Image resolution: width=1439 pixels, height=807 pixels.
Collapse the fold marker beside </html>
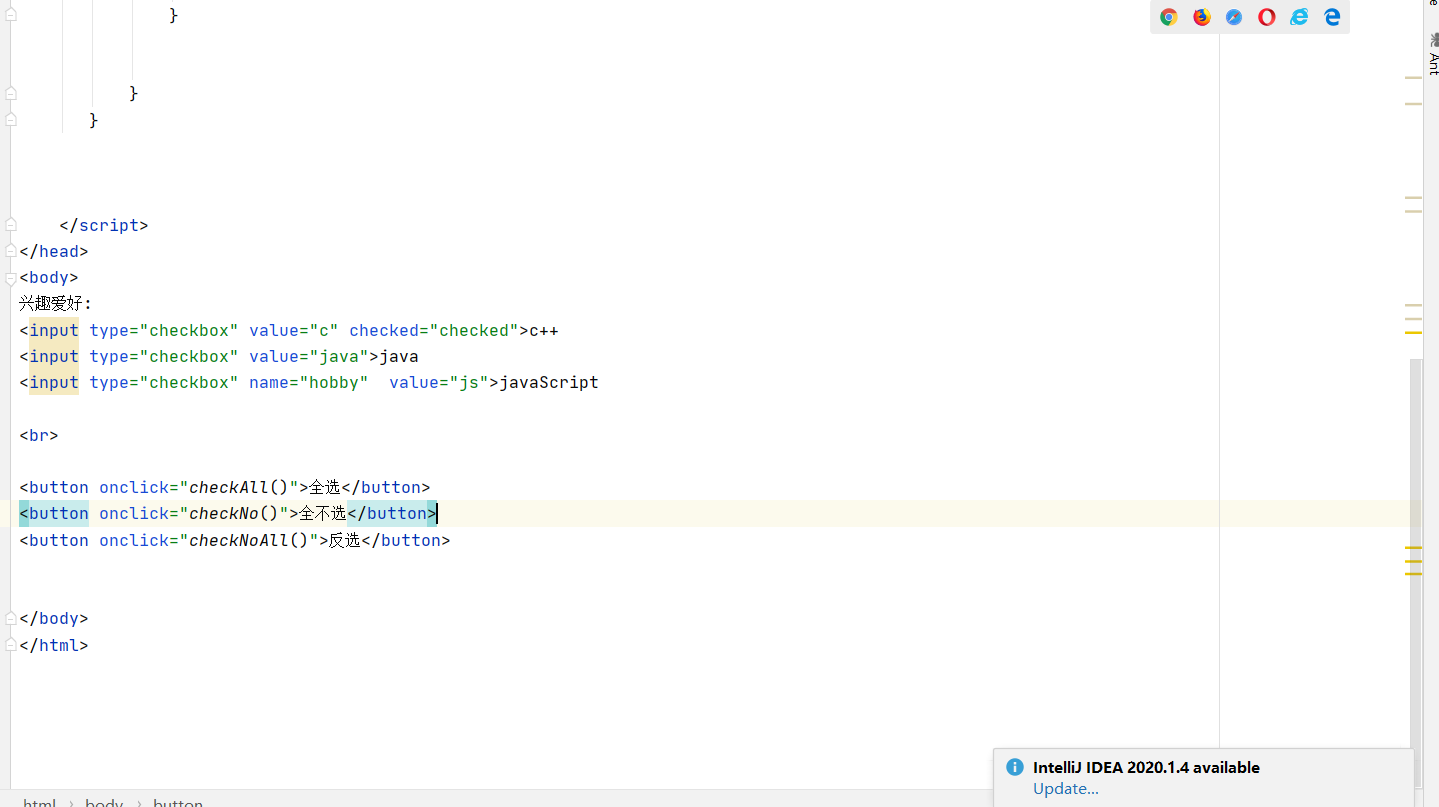(x=11, y=644)
